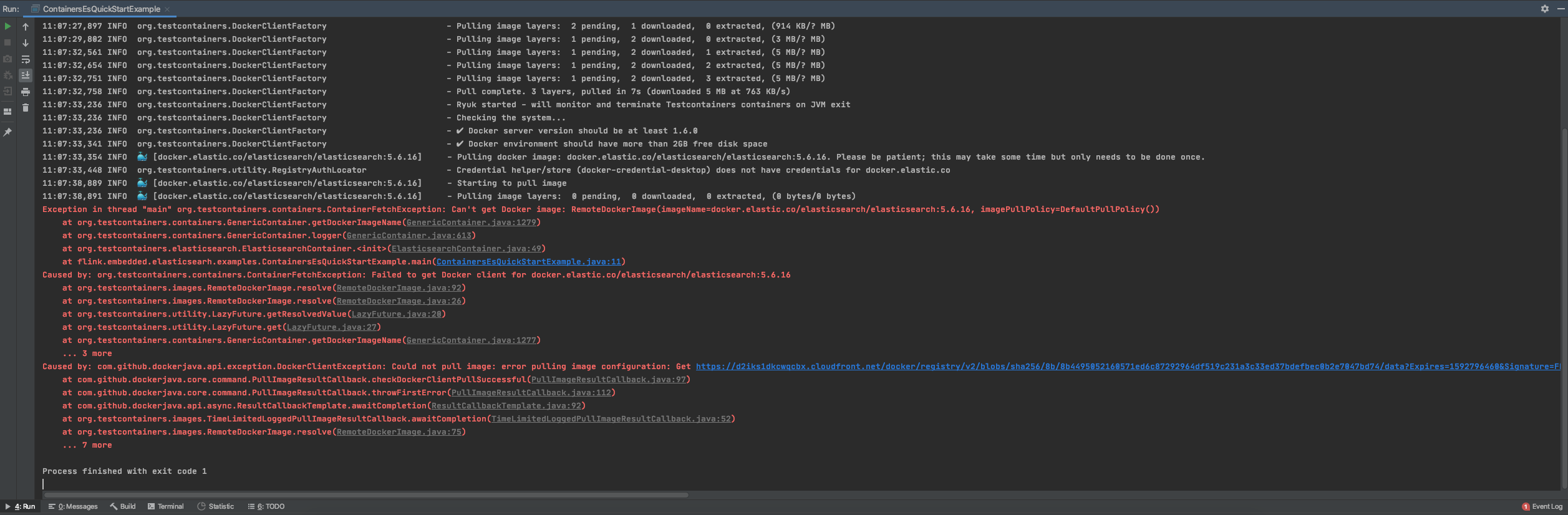Open GenericContainer.java:1279 stack trace link
Viewport: 1568px width, 515px height.
point(472,223)
